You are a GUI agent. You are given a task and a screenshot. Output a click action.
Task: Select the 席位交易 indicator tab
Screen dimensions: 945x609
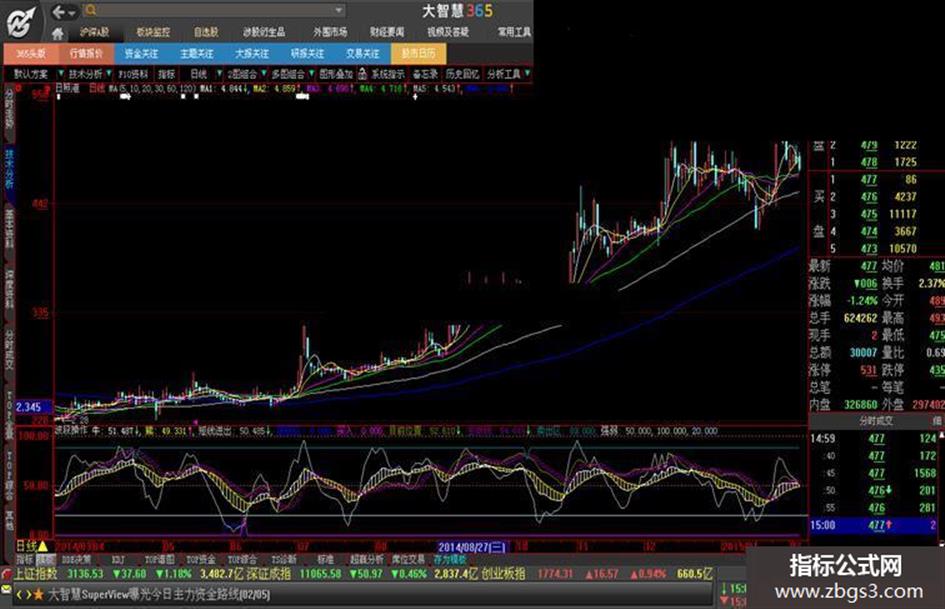tap(408, 560)
